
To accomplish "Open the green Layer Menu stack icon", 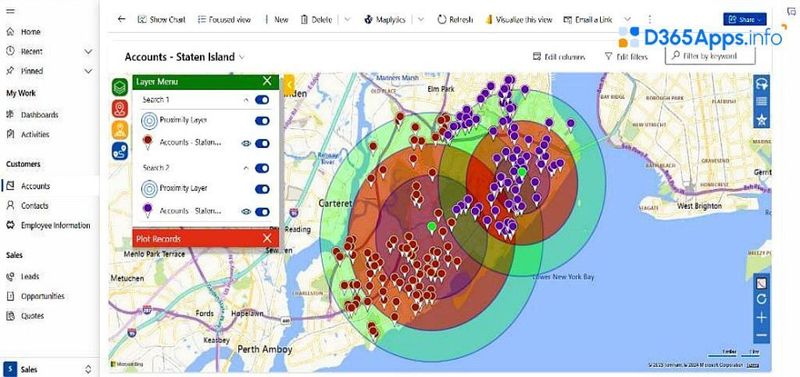I will point(120,87).
